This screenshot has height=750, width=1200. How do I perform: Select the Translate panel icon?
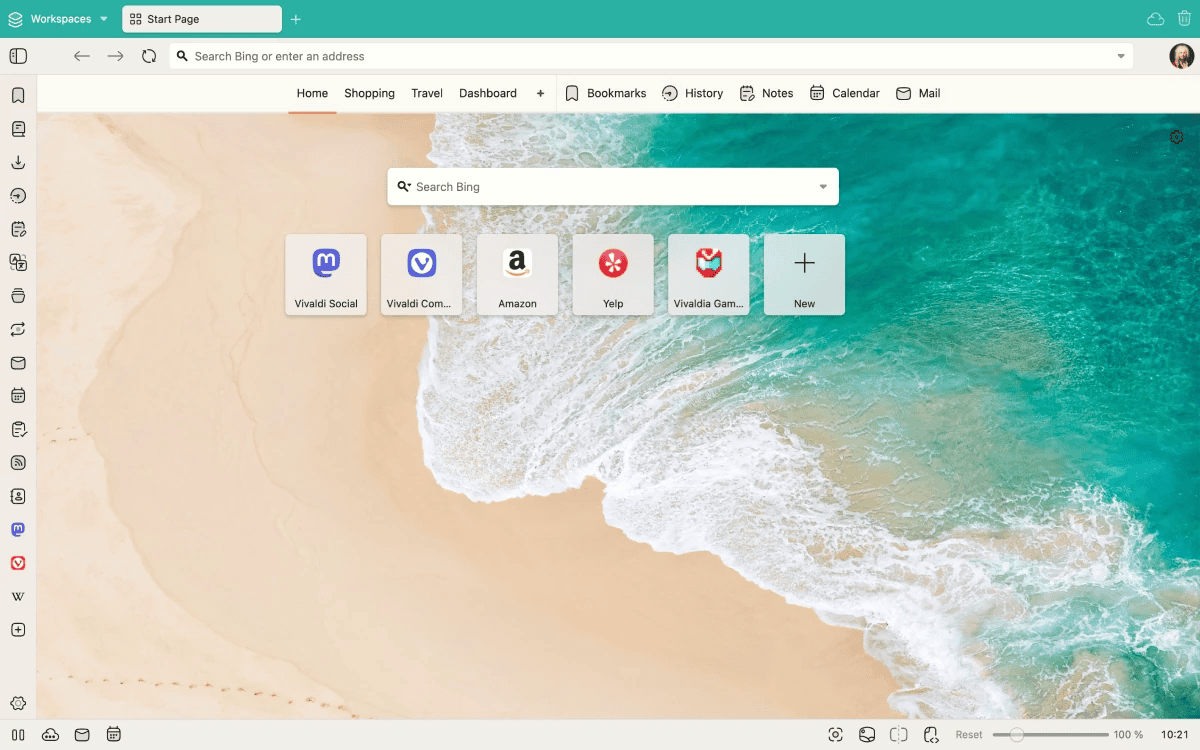point(18,262)
